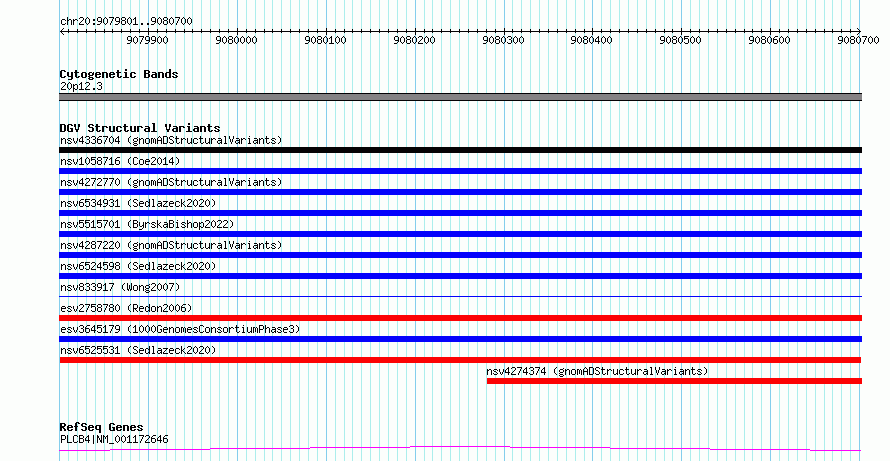This screenshot has height=461, width=890.
Task: Open the DGV Structural Variants track heading
Action: 140,128
